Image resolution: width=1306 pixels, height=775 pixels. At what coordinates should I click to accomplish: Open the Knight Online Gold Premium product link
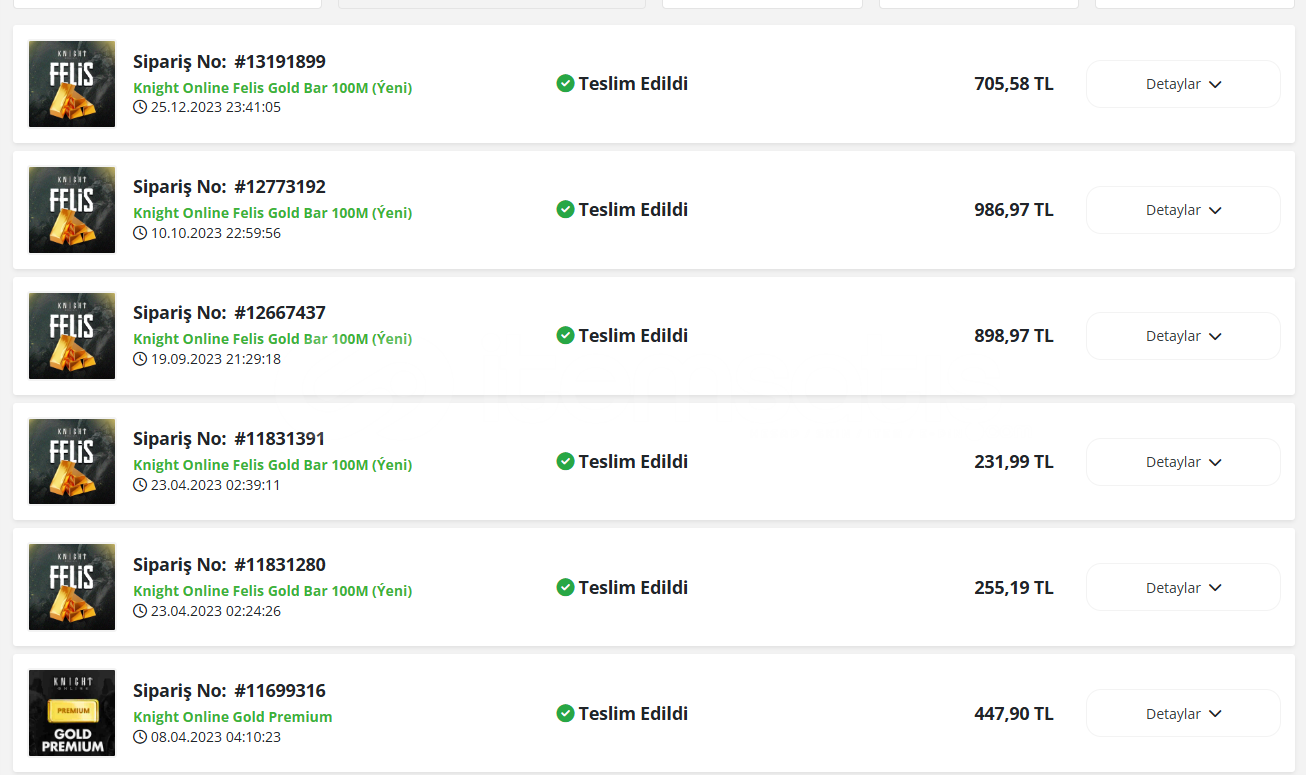point(233,717)
